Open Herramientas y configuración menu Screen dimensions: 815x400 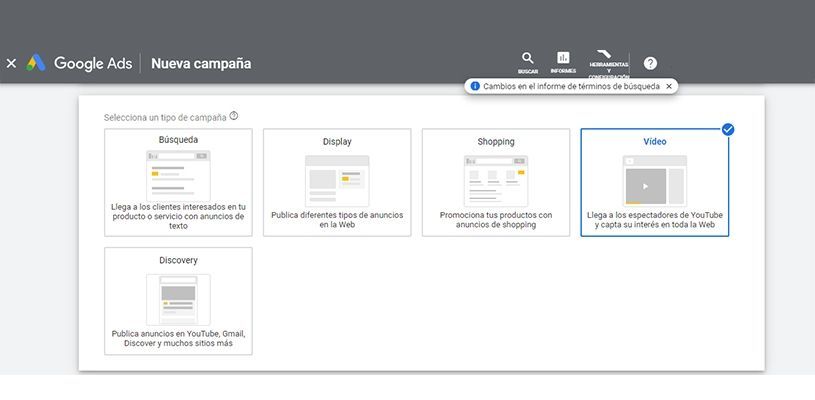click(x=609, y=64)
